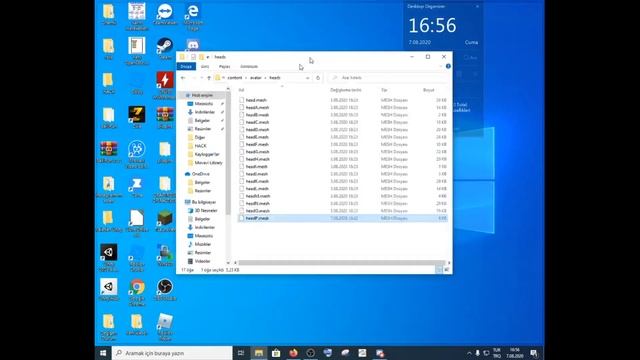Open Task View from the taskbar
Image resolution: width=640 pixels, height=360 pixels.
pos(241,353)
